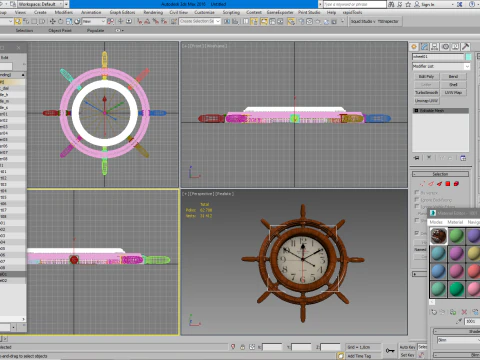
Task: Toggle the Ignore Visible Edges checkbox
Action: click(x=417, y=206)
